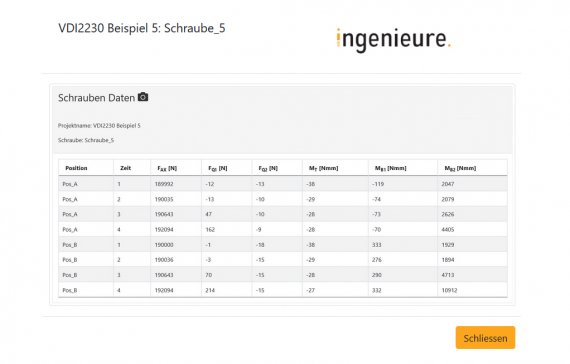Close the dialog with Schliessen button

(x=485, y=338)
